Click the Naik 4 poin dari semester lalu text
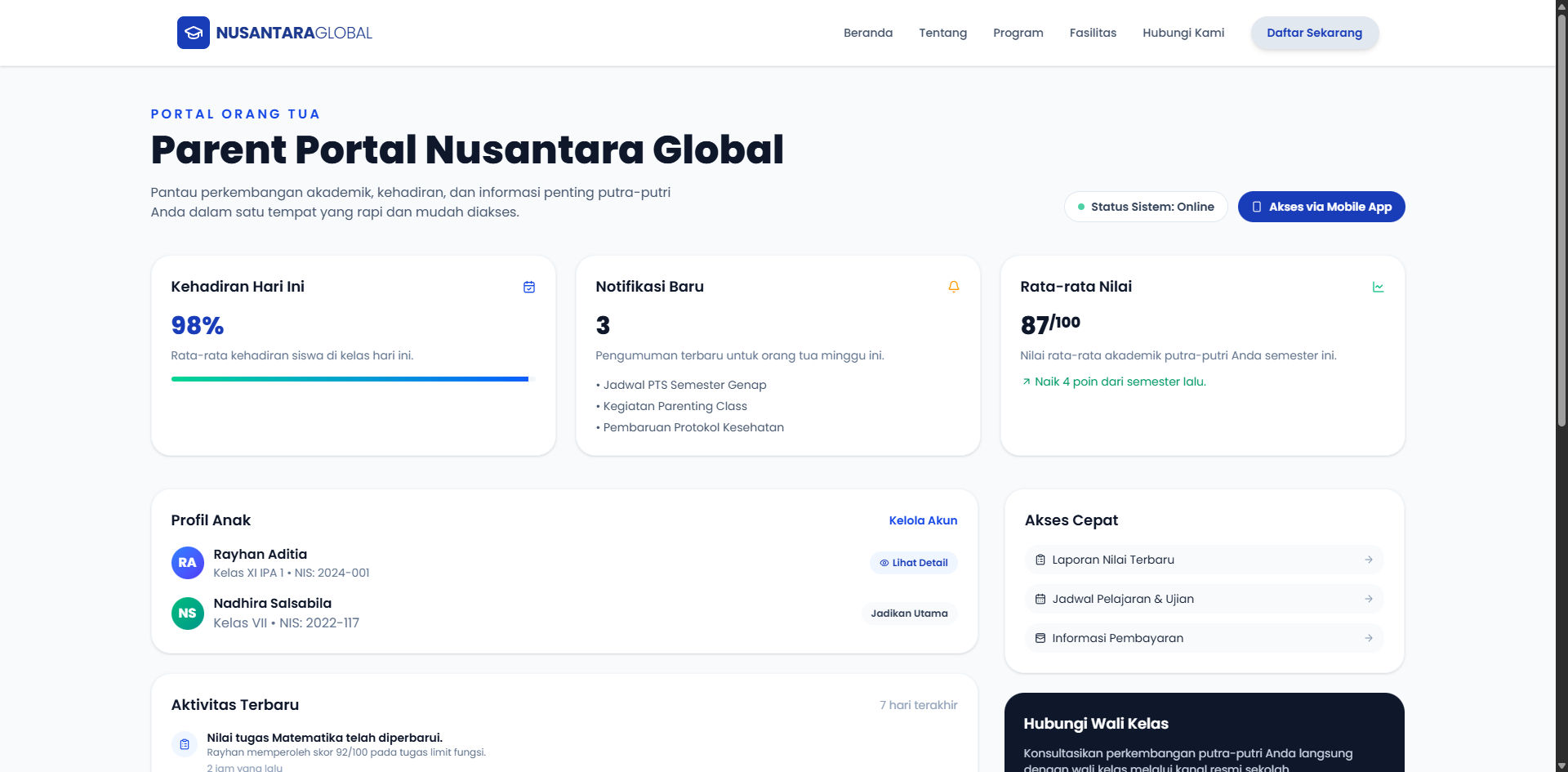This screenshot has width=1568, height=772. tap(1120, 382)
